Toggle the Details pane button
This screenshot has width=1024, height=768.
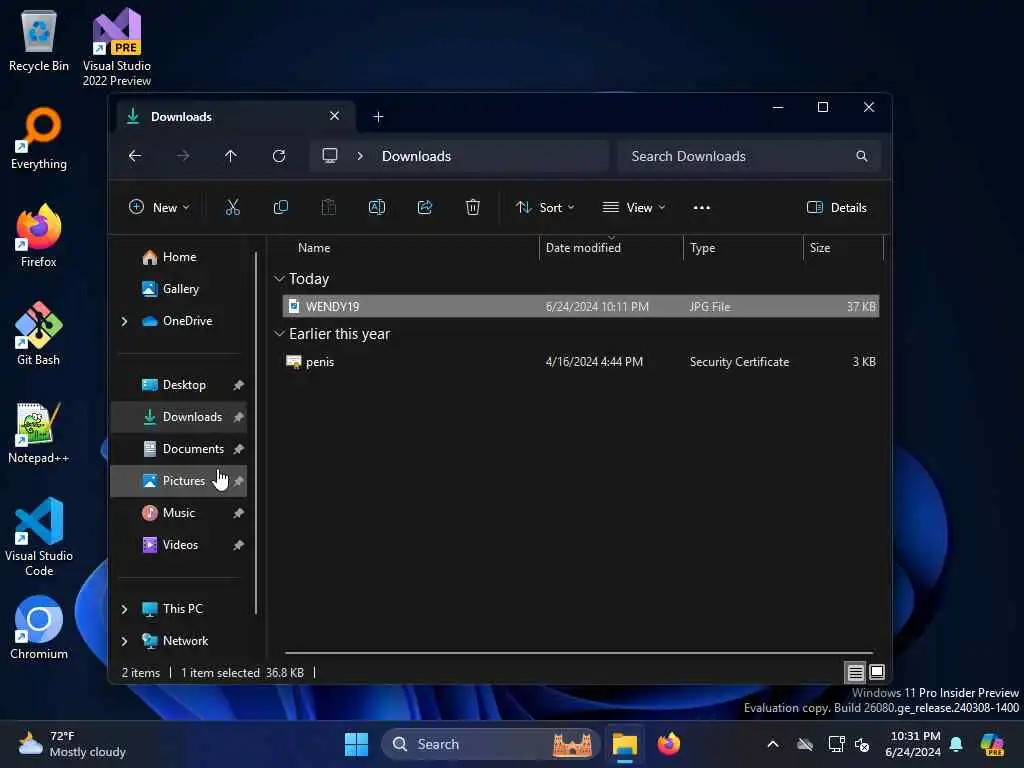pyautogui.click(x=837, y=208)
